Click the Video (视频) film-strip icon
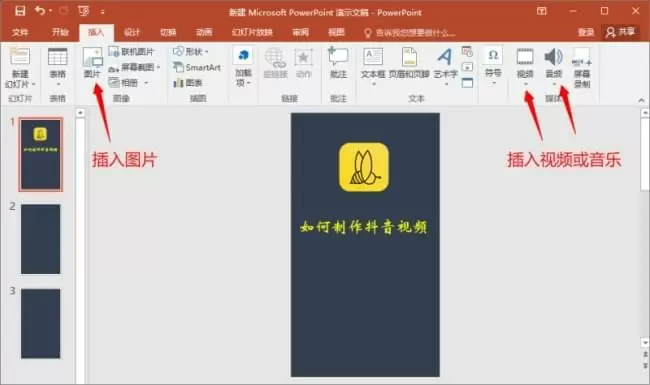The height and width of the screenshot is (385, 650). (x=525, y=57)
